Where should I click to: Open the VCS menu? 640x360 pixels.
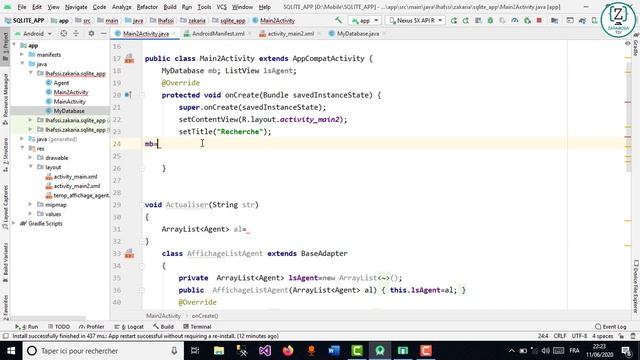(x=221, y=7)
